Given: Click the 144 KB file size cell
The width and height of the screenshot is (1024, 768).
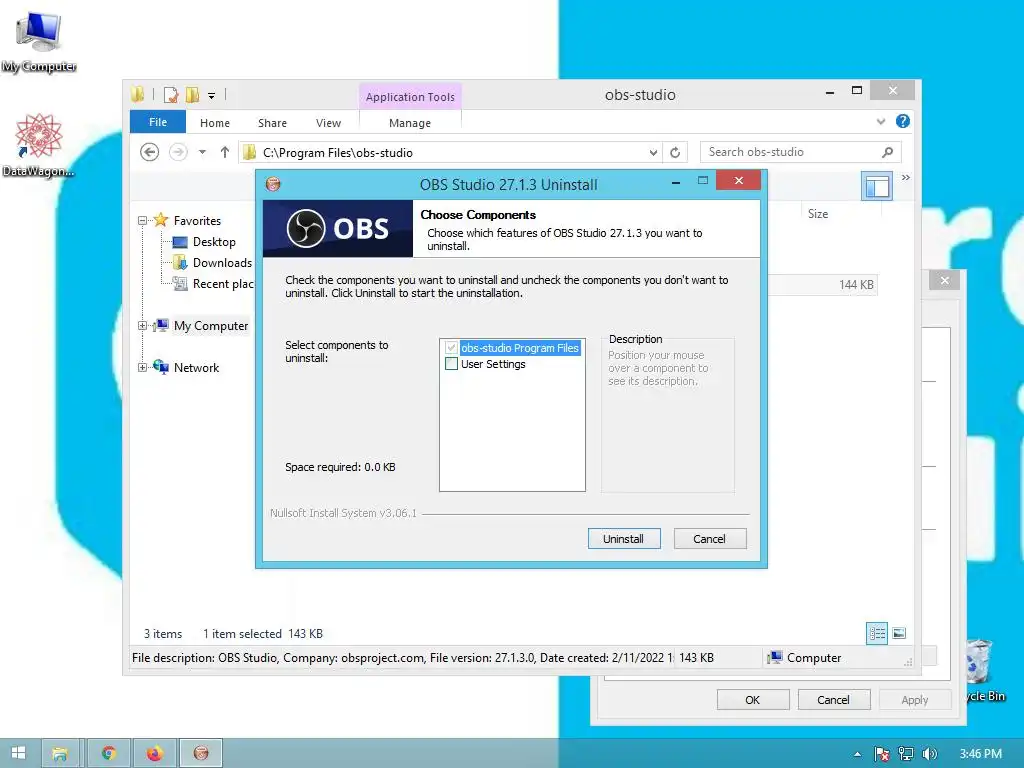Looking at the screenshot, I should coord(856,285).
